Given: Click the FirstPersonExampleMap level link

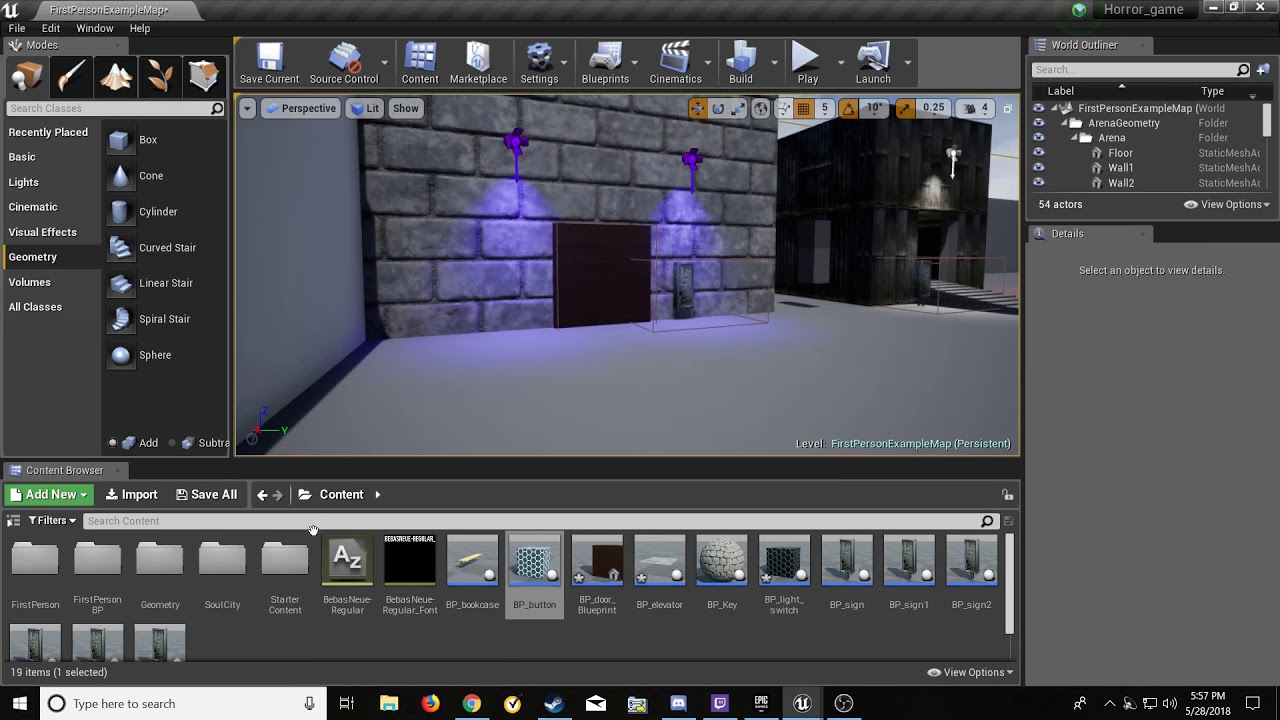Looking at the screenshot, I should point(921,443).
